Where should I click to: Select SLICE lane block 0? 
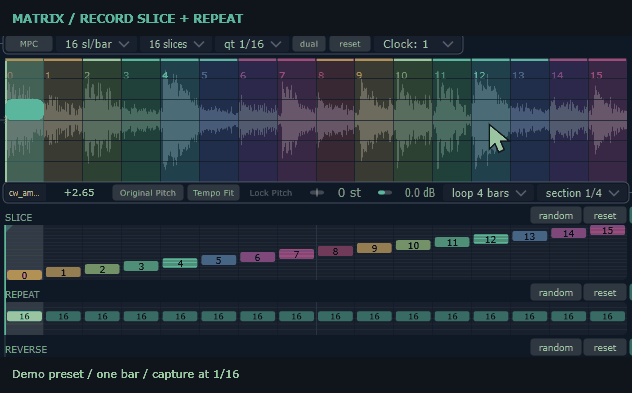click(x=24, y=275)
